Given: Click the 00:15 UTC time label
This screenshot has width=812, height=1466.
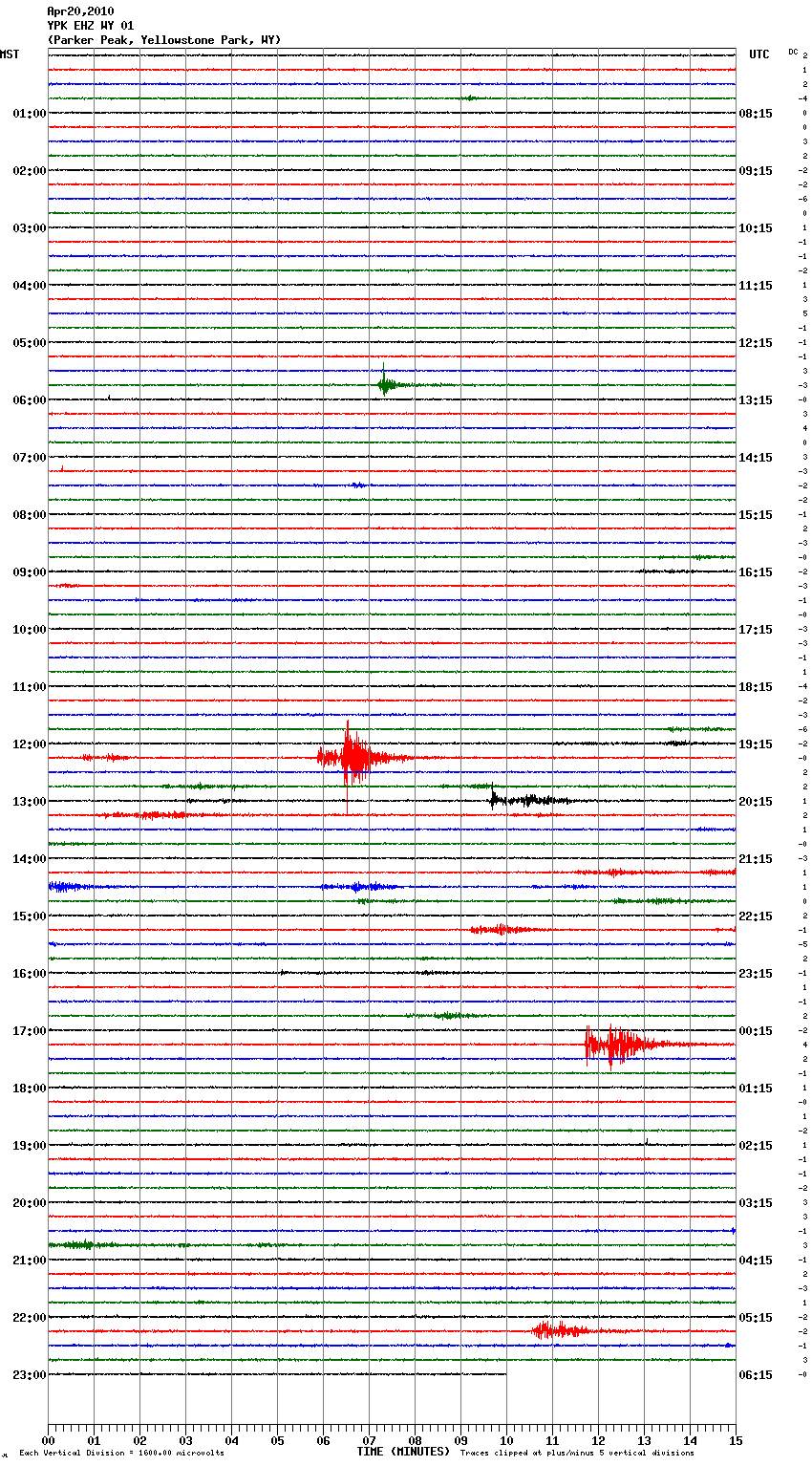Looking at the screenshot, I should coord(756,1031).
